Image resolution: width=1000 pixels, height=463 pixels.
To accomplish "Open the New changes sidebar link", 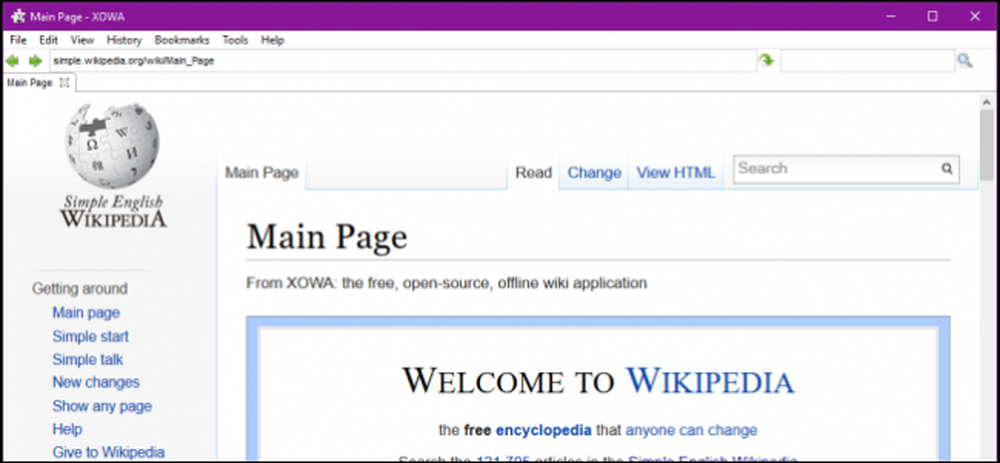I will (96, 383).
